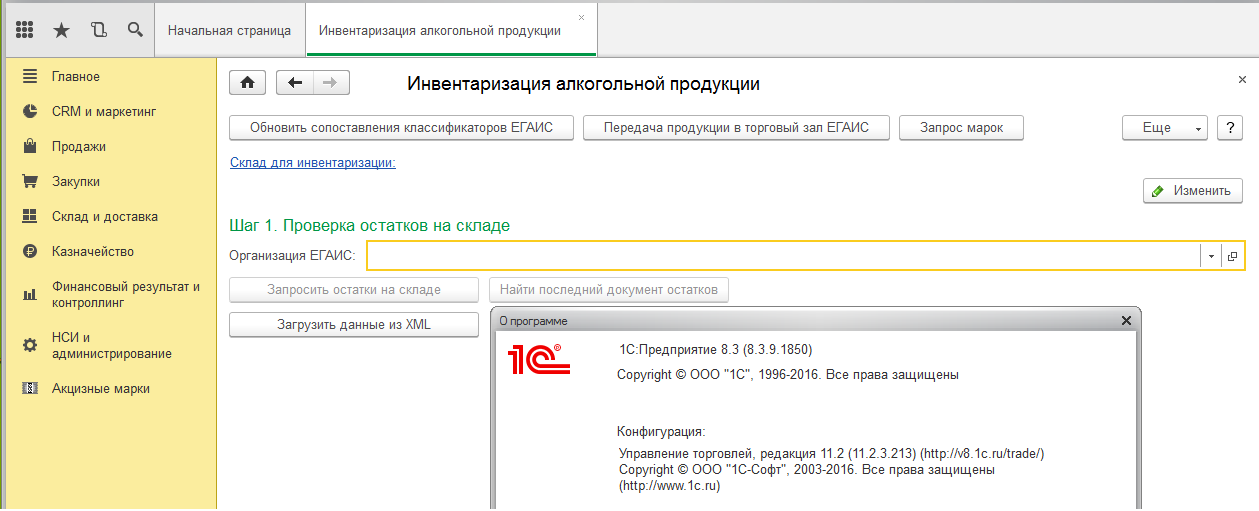Expand the Организация ЕГАИС dropdown arrow
The height and width of the screenshot is (511, 1259).
pos(1211,256)
